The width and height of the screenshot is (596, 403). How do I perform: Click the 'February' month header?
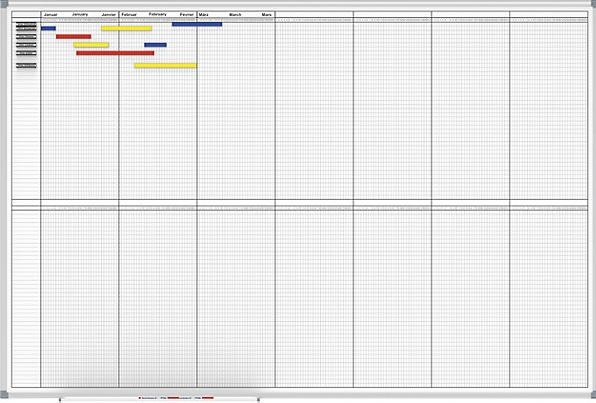coord(157,14)
